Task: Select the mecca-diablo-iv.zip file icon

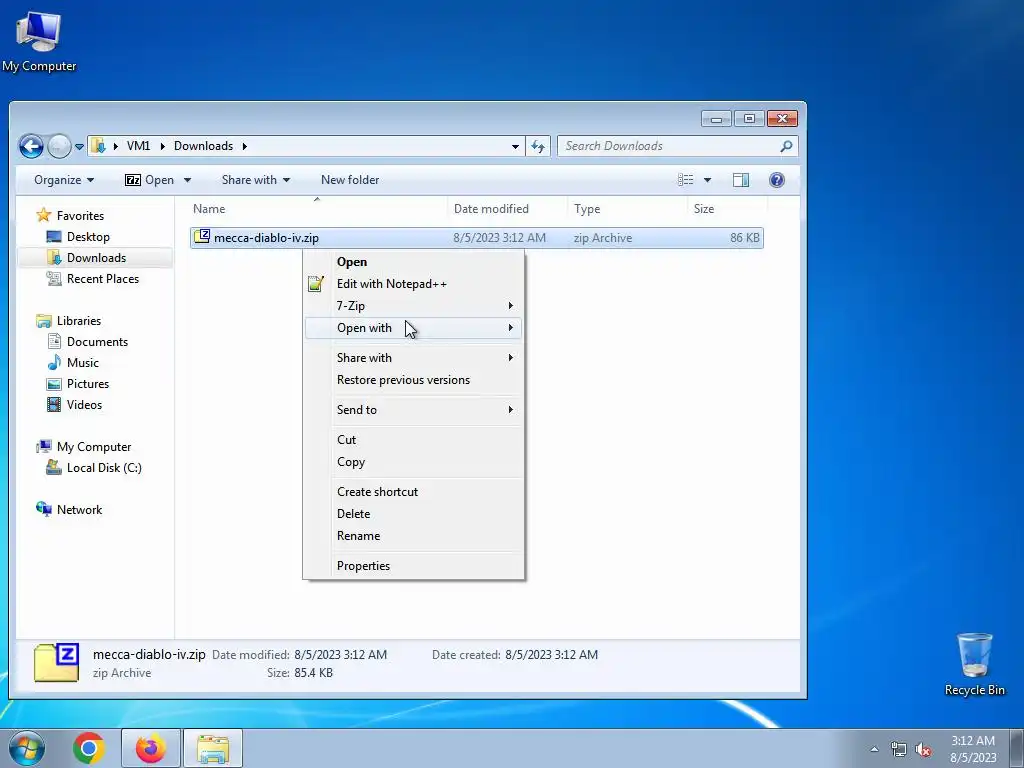Action: tap(202, 236)
